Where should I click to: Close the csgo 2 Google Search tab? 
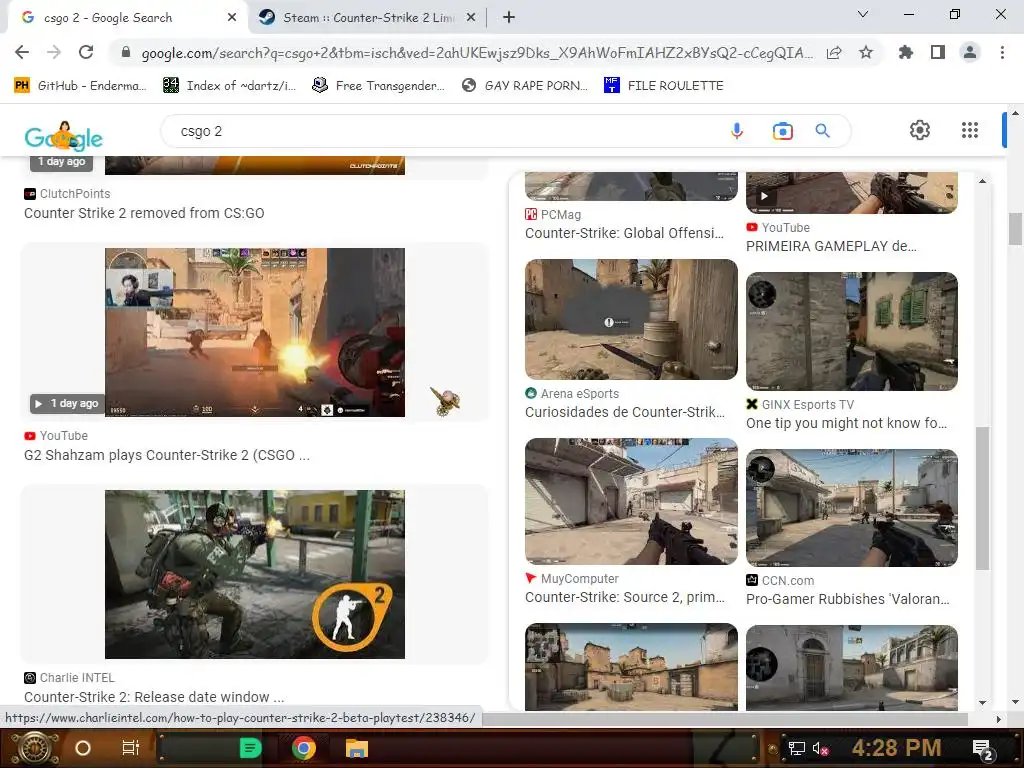232,18
